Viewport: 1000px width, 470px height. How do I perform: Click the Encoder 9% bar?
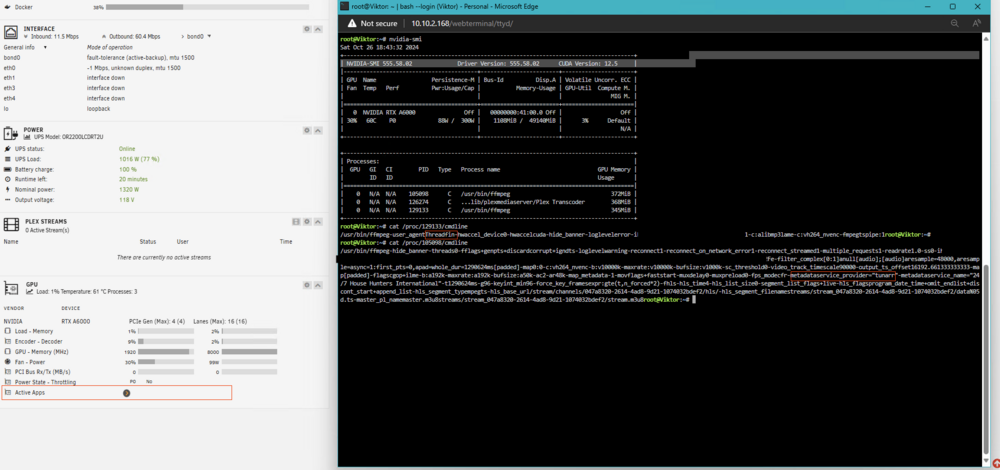(166, 342)
